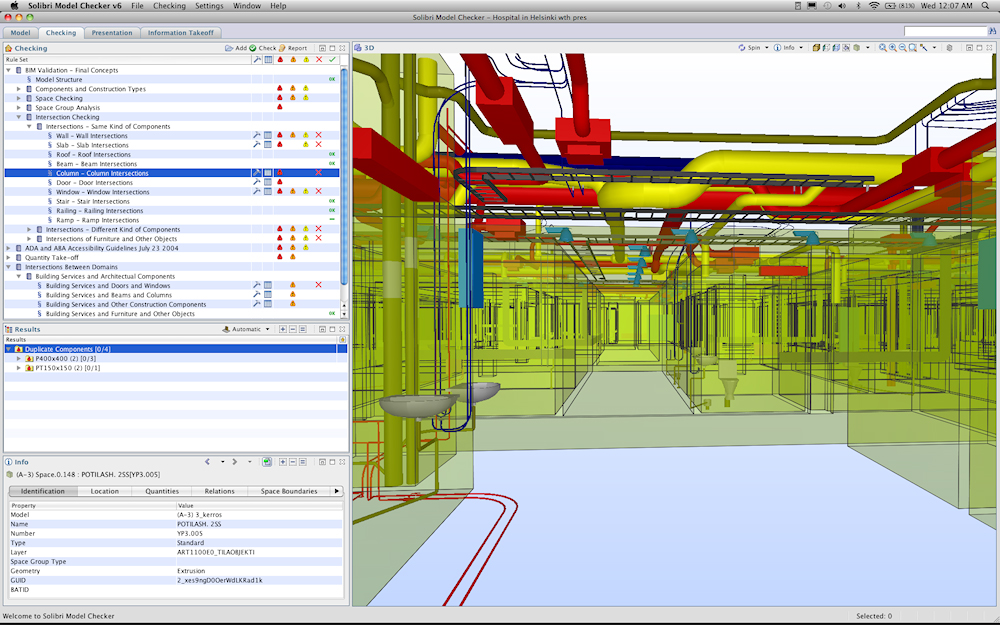This screenshot has width=1000, height=625.
Task: Expand the Space Checking rule group
Action: [18, 98]
